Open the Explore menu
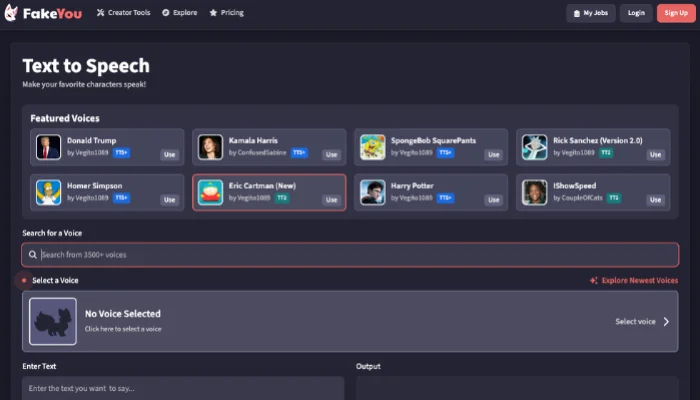 pos(179,12)
